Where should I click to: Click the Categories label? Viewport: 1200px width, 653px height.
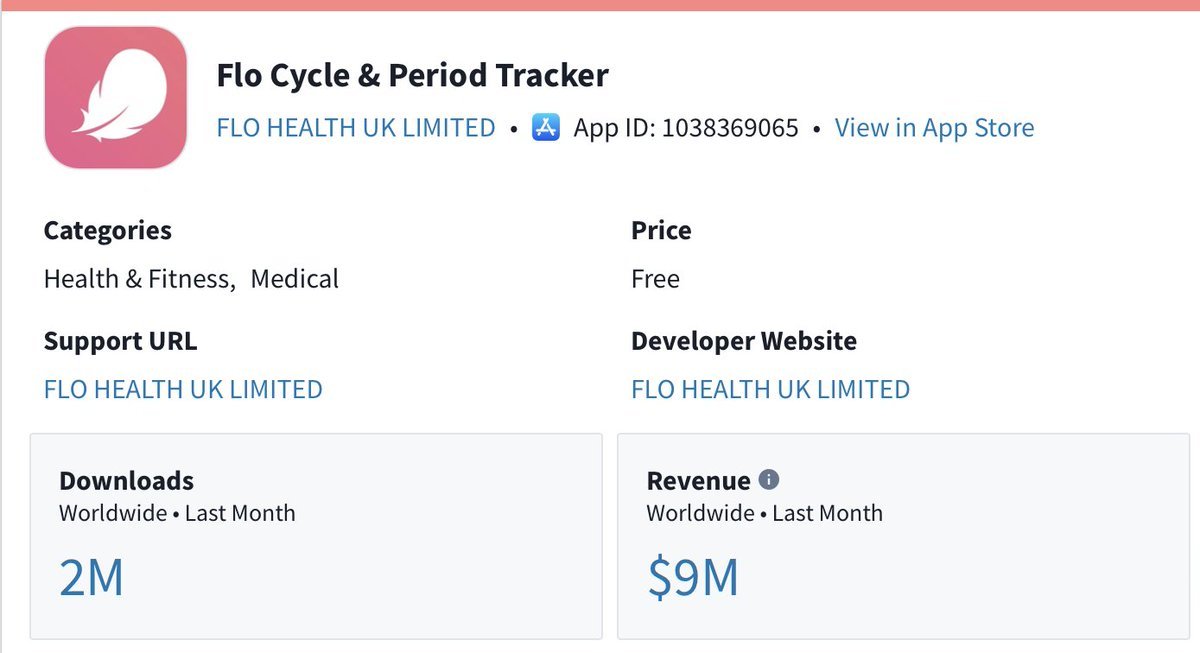coord(108,230)
